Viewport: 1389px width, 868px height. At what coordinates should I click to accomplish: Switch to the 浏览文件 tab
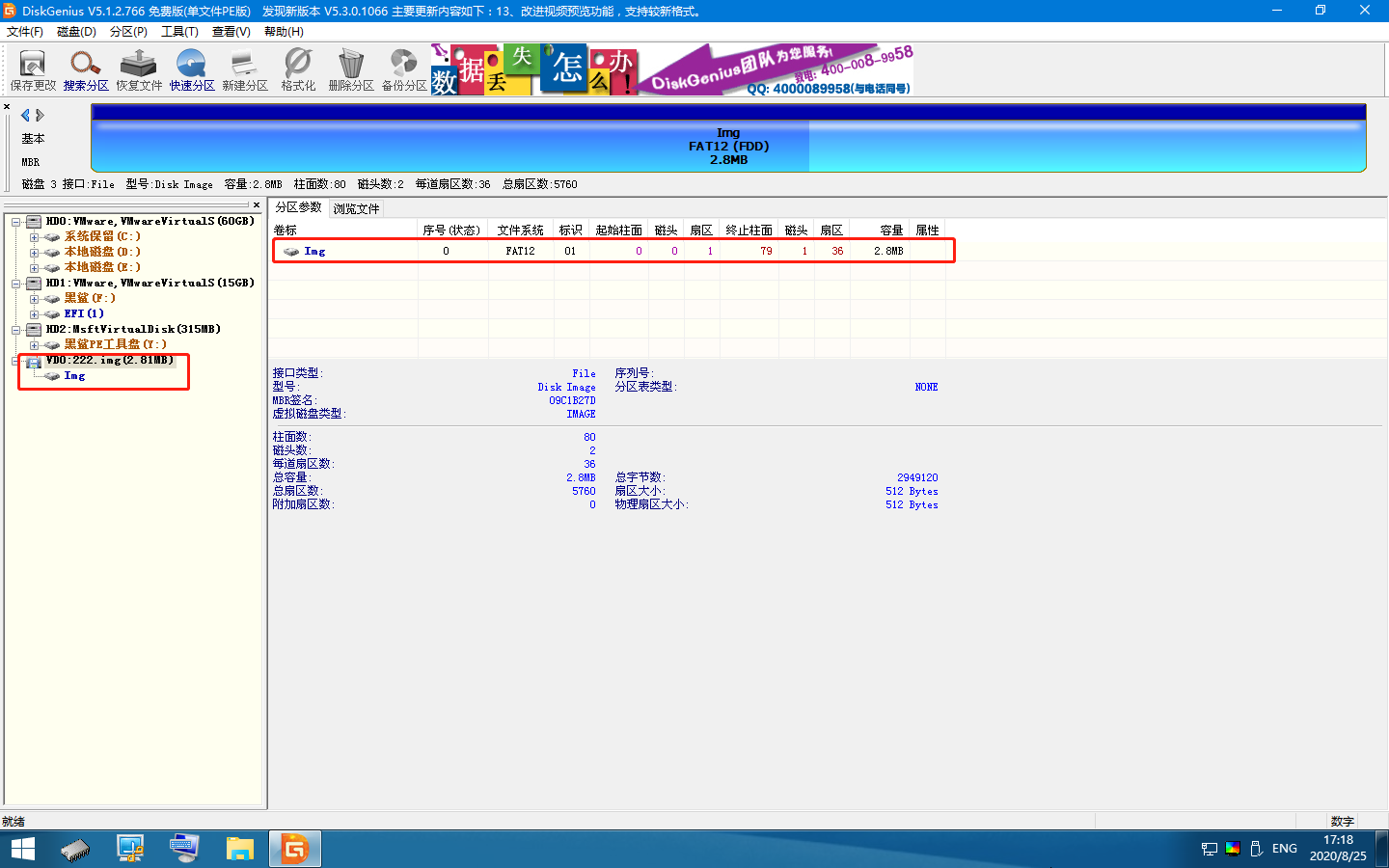[357, 208]
